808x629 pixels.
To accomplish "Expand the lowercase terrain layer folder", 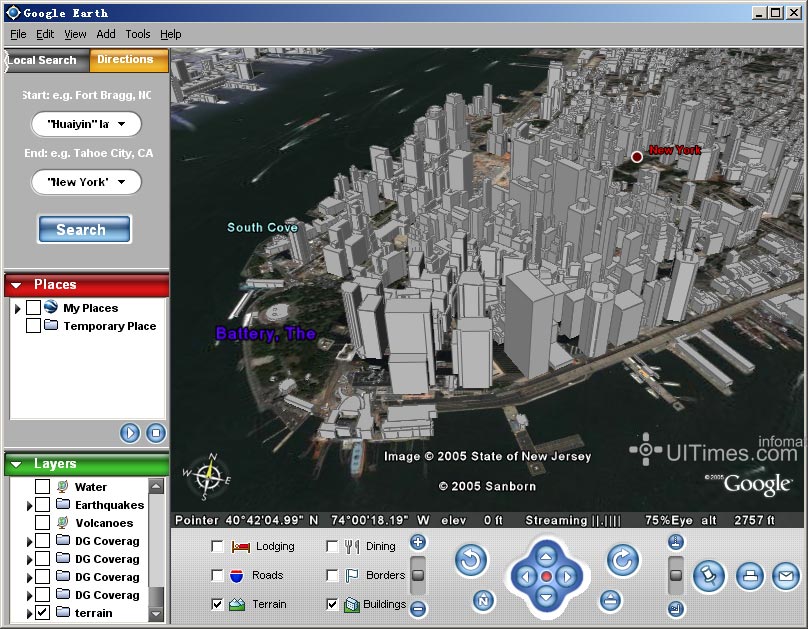I will tap(29, 613).
